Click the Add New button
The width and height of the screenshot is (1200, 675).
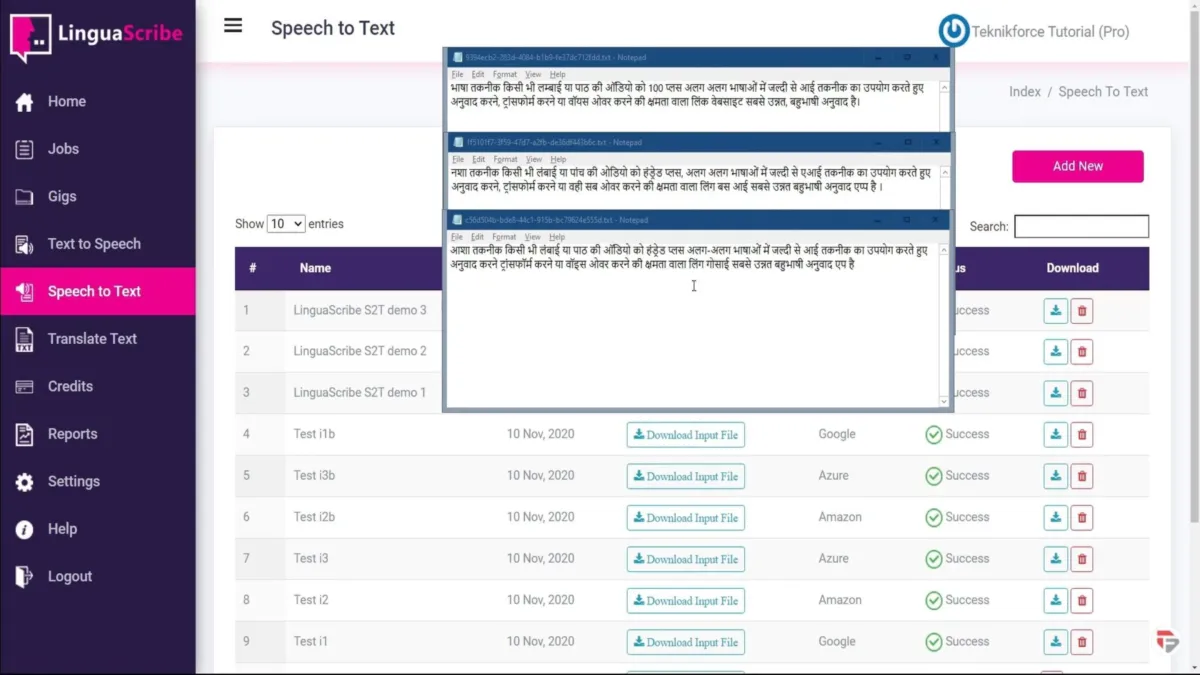tap(1078, 166)
